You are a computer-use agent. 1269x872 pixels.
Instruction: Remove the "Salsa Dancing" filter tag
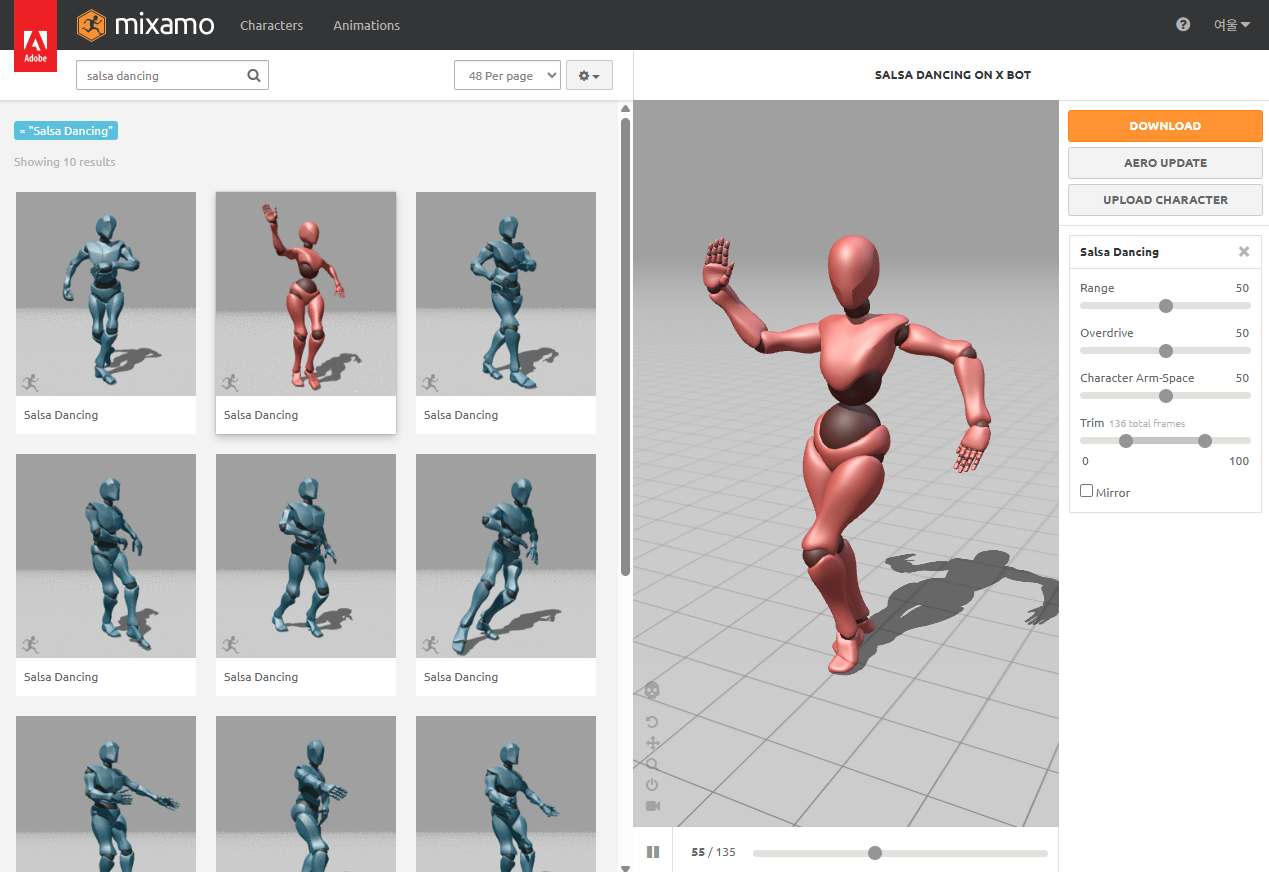click(x=22, y=131)
